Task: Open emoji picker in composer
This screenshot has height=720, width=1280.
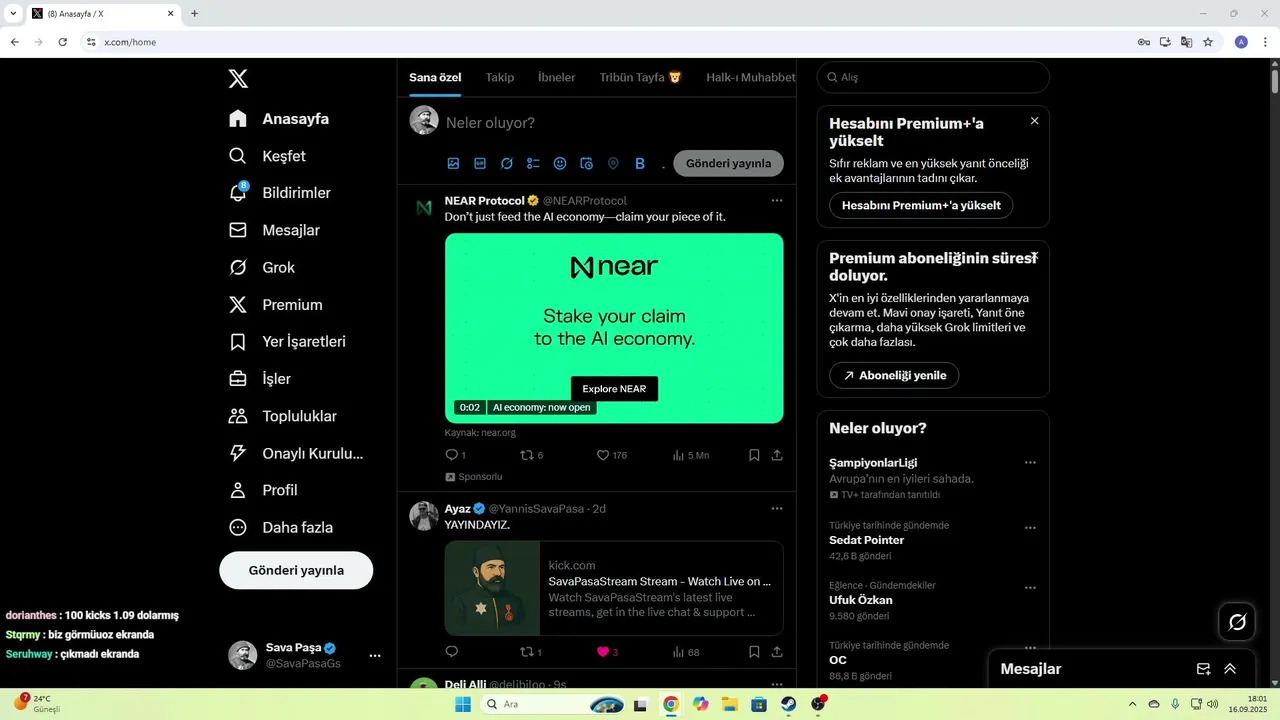Action: pyautogui.click(x=560, y=163)
